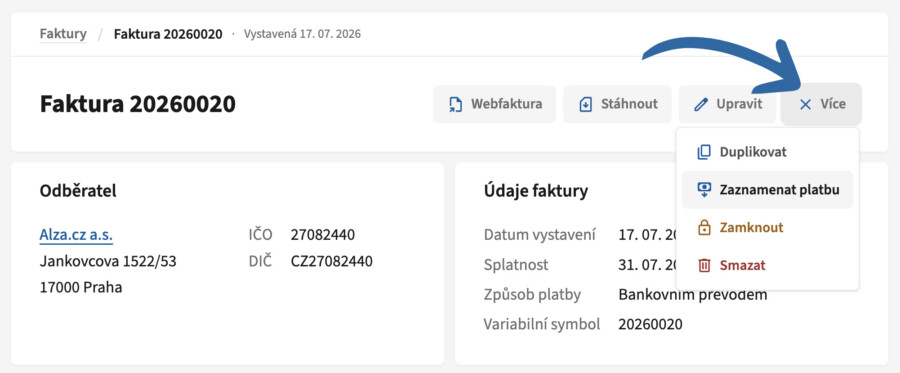Click the Splatnost label
This screenshot has width=900, height=373.
point(516,265)
